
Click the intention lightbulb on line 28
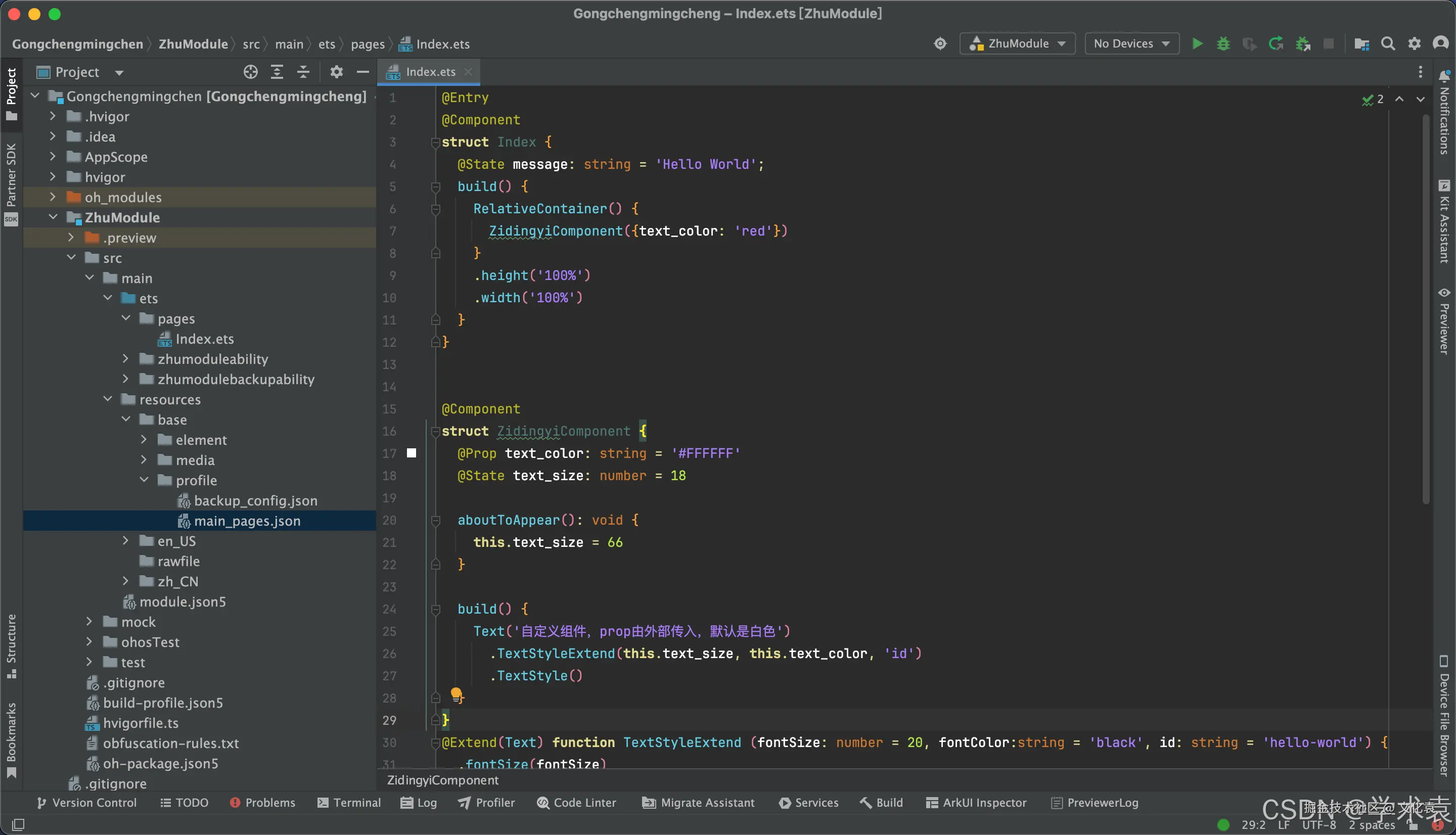pos(457,695)
